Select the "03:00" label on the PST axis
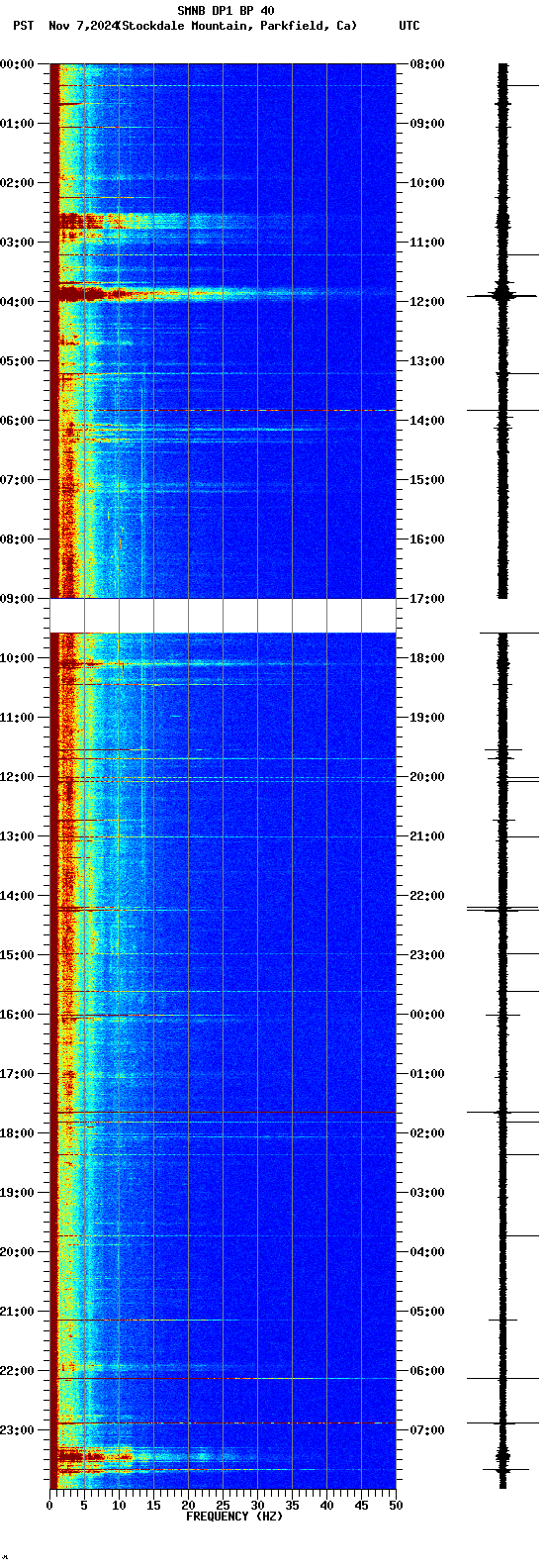Viewport: 546px width, 1568px height. click(17, 243)
